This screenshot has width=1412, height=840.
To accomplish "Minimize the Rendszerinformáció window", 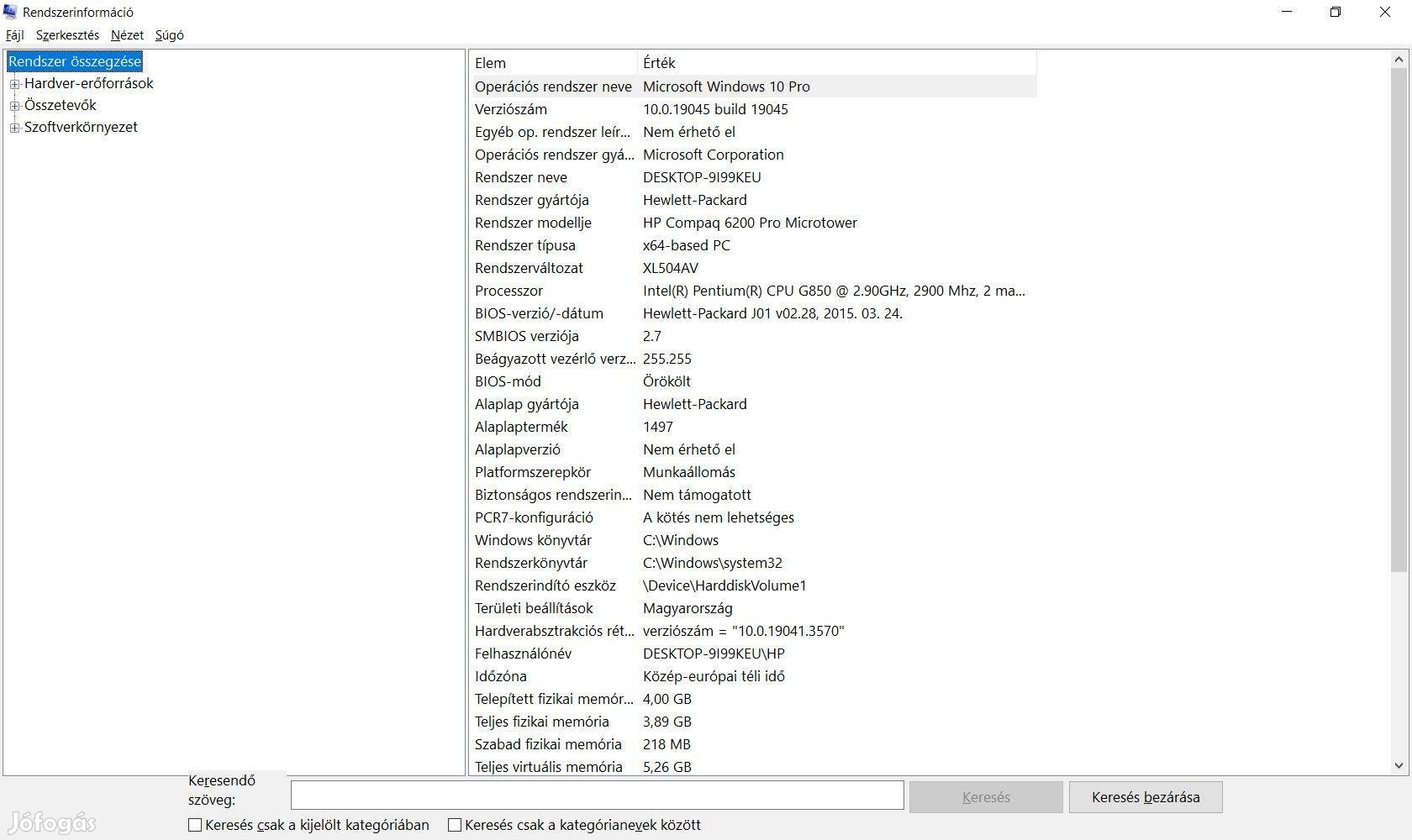I will tap(1288, 12).
